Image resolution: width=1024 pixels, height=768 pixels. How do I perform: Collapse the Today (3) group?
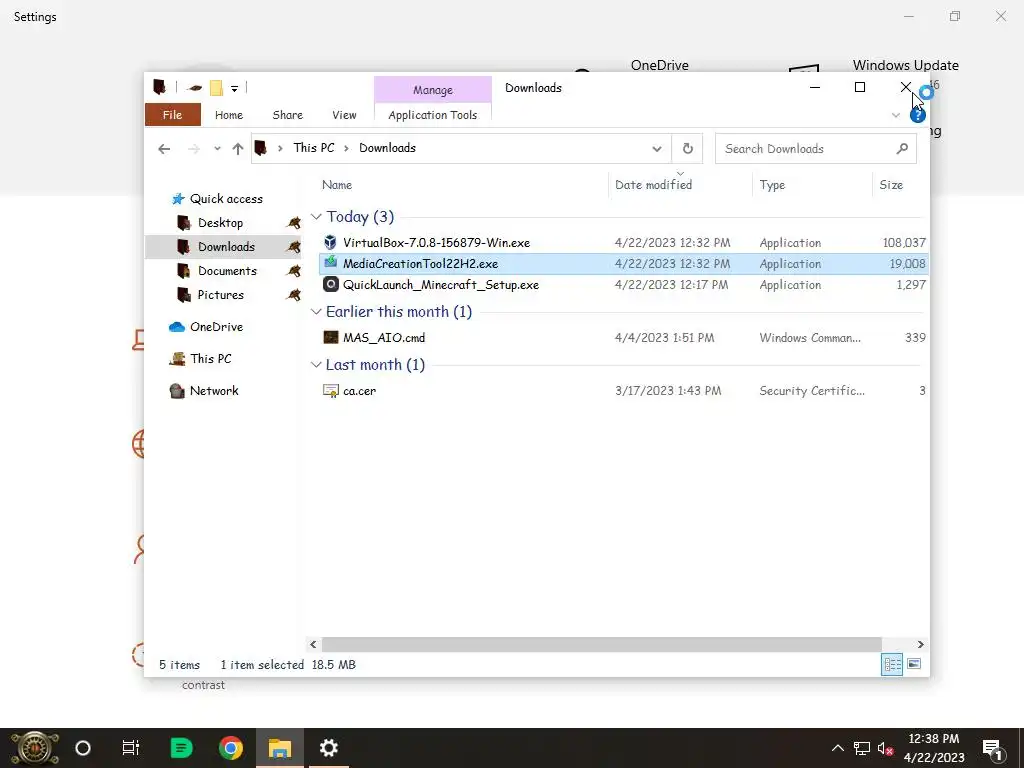tap(316, 217)
